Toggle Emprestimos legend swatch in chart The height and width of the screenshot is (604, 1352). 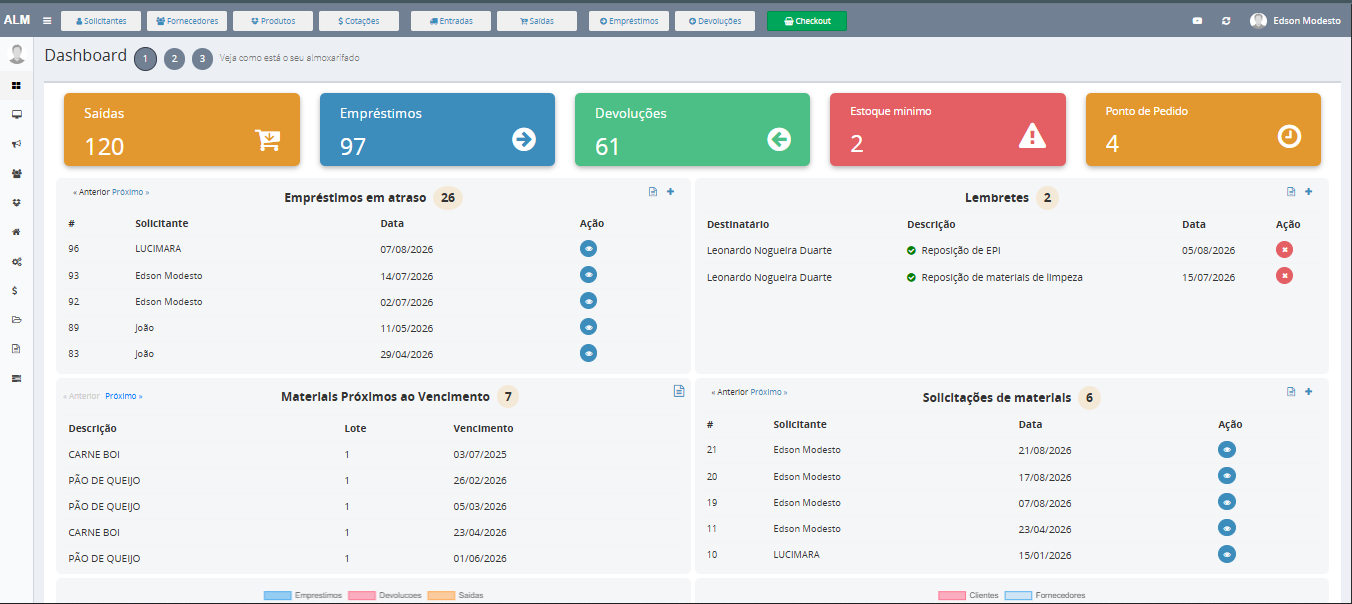click(277, 596)
